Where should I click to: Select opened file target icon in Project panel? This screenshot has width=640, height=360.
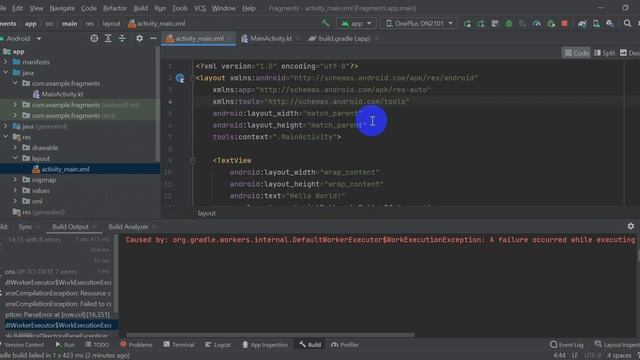tap(94, 38)
